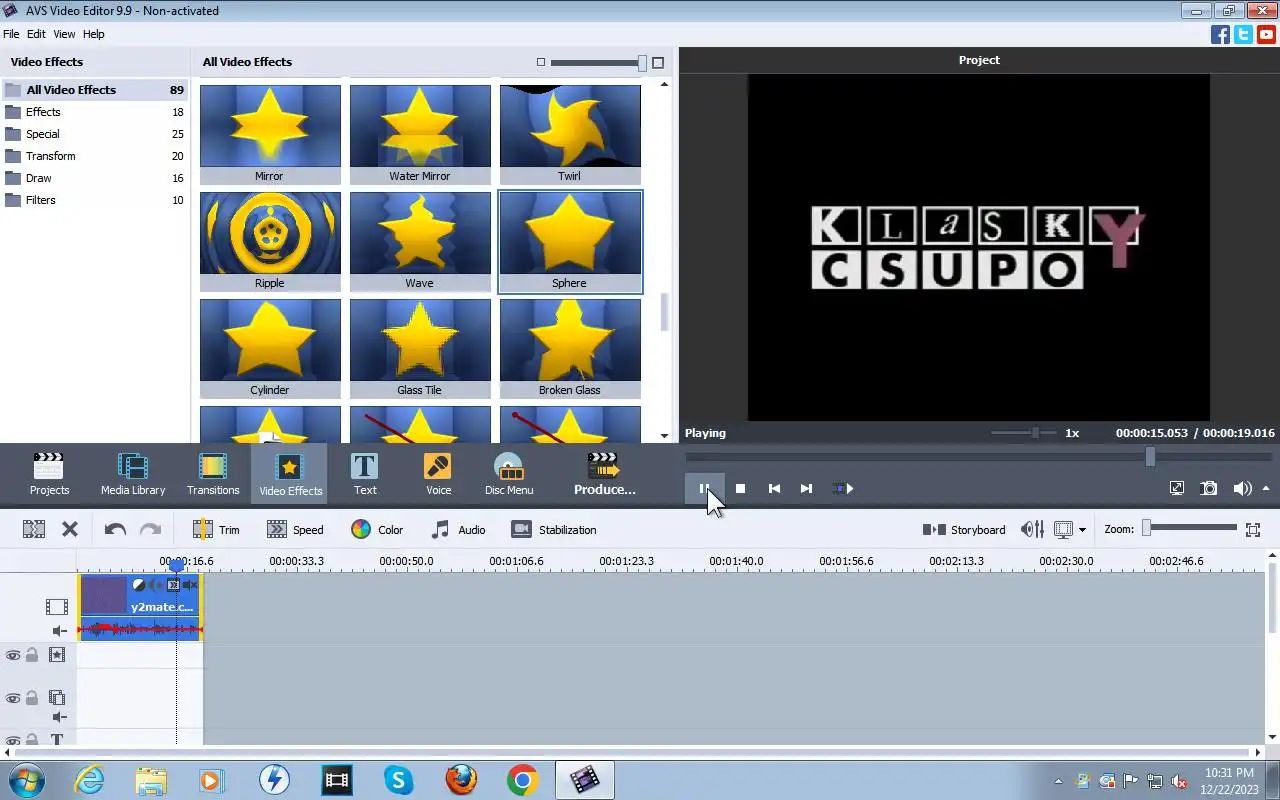The image size is (1280, 800).
Task: Open the Edit menu
Action: 36,34
